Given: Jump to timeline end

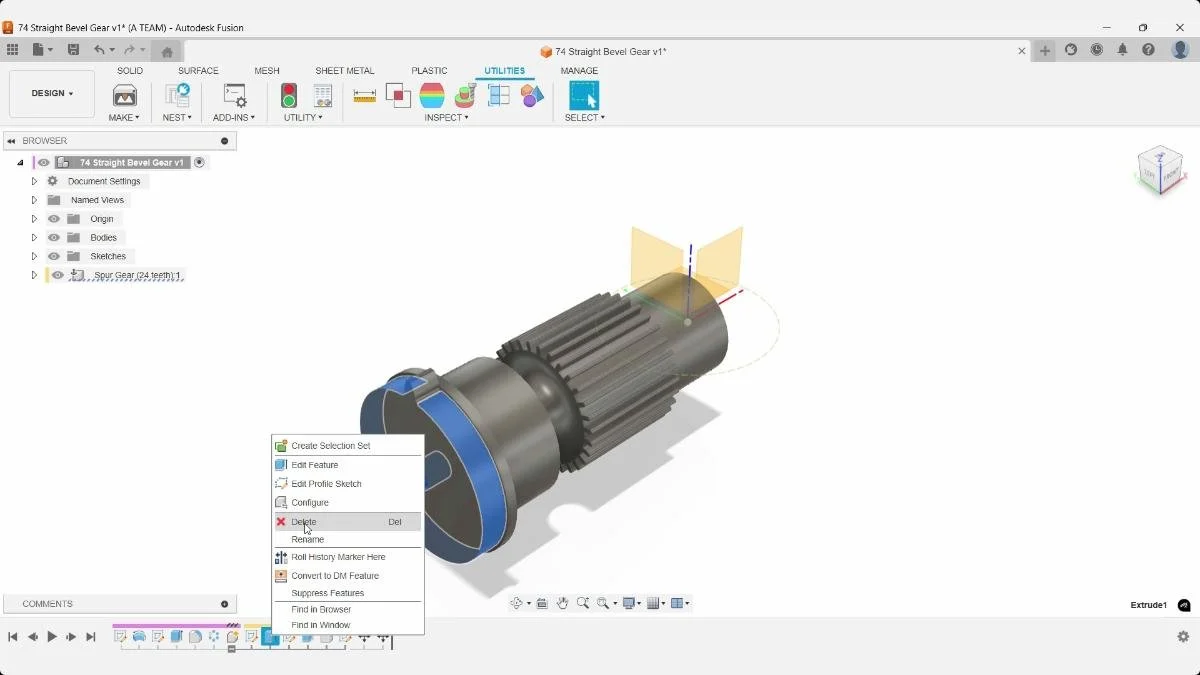Looking at the screenshot, I should click(x=91, y=637).
